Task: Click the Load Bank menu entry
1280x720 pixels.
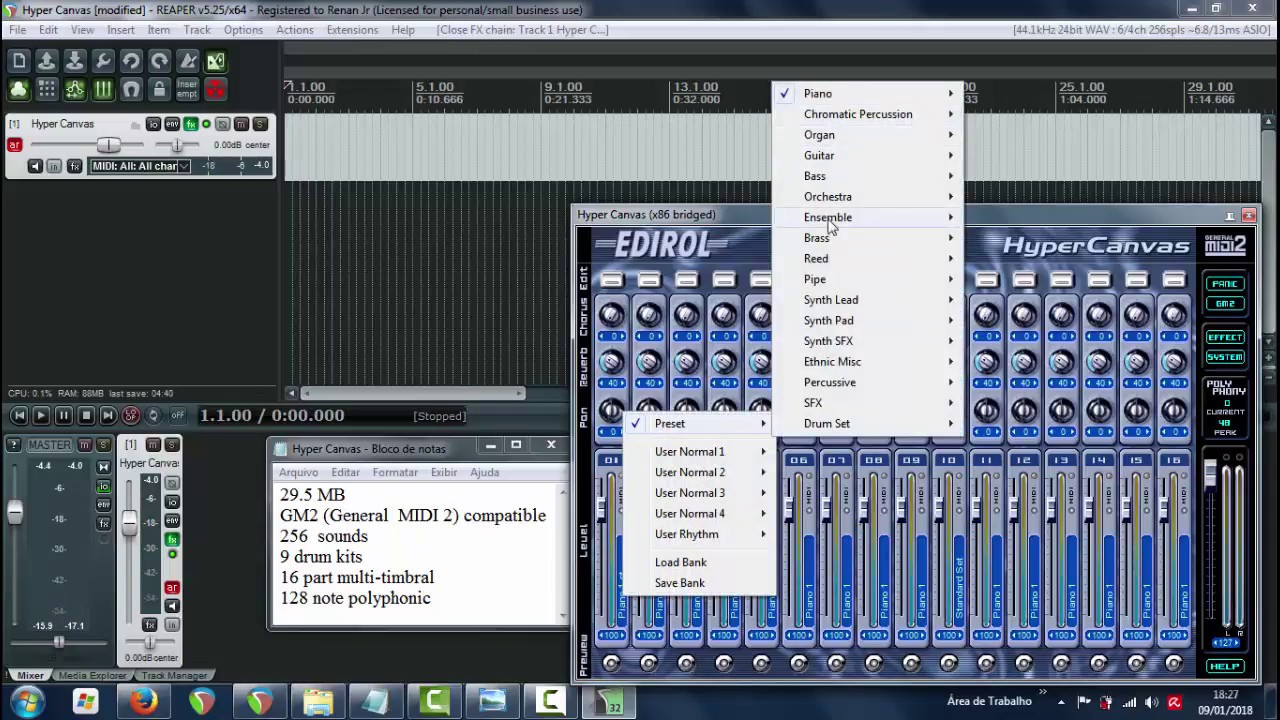Action: point(699,562)
